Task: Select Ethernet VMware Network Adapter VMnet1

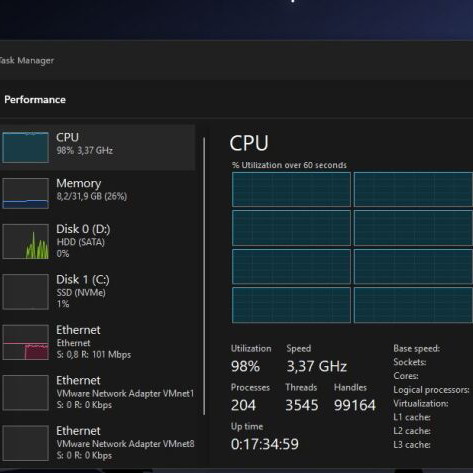Action: pyautogui.click(x=97, y=393)
